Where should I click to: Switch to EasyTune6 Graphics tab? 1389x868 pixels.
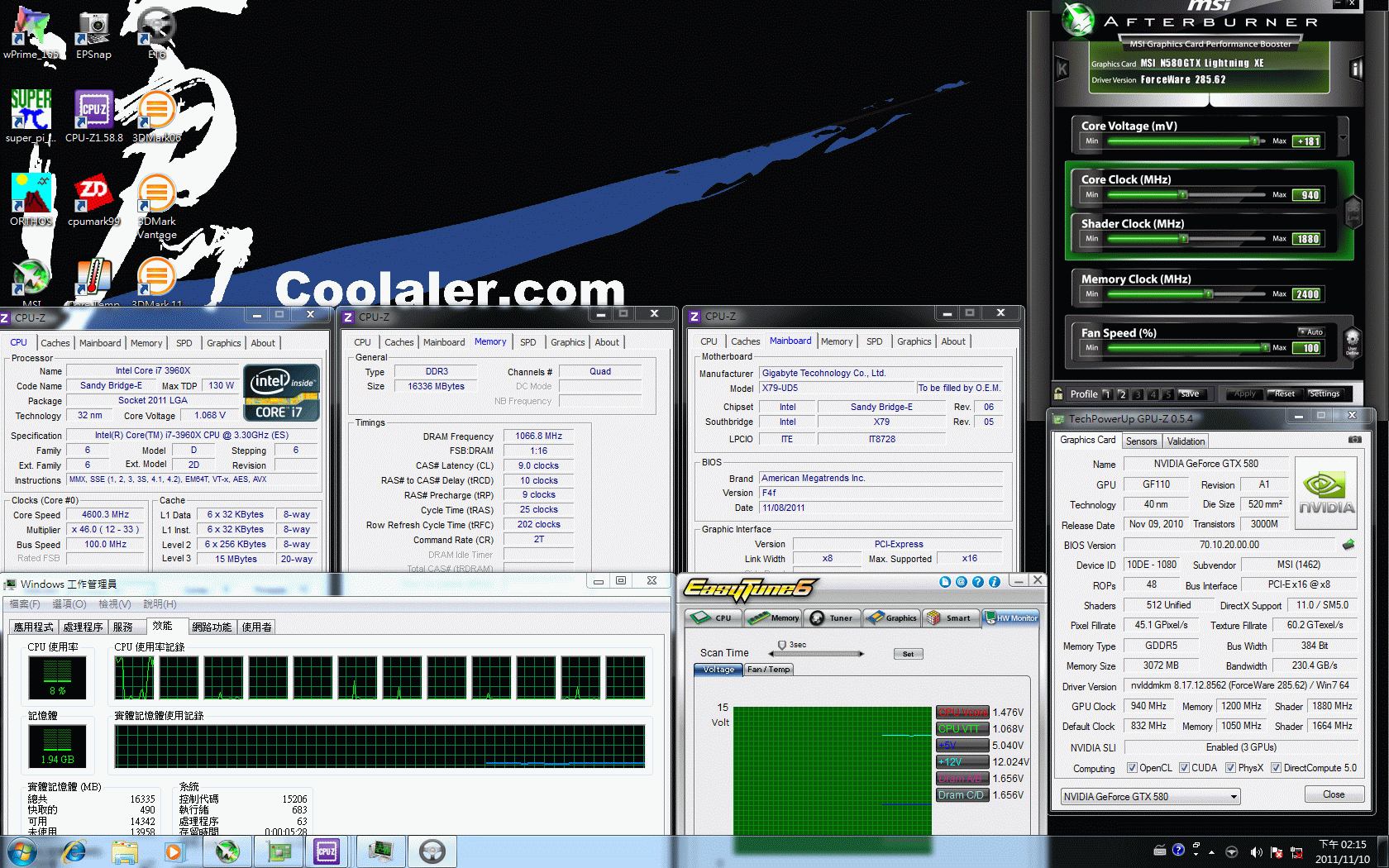click(893, 618)
